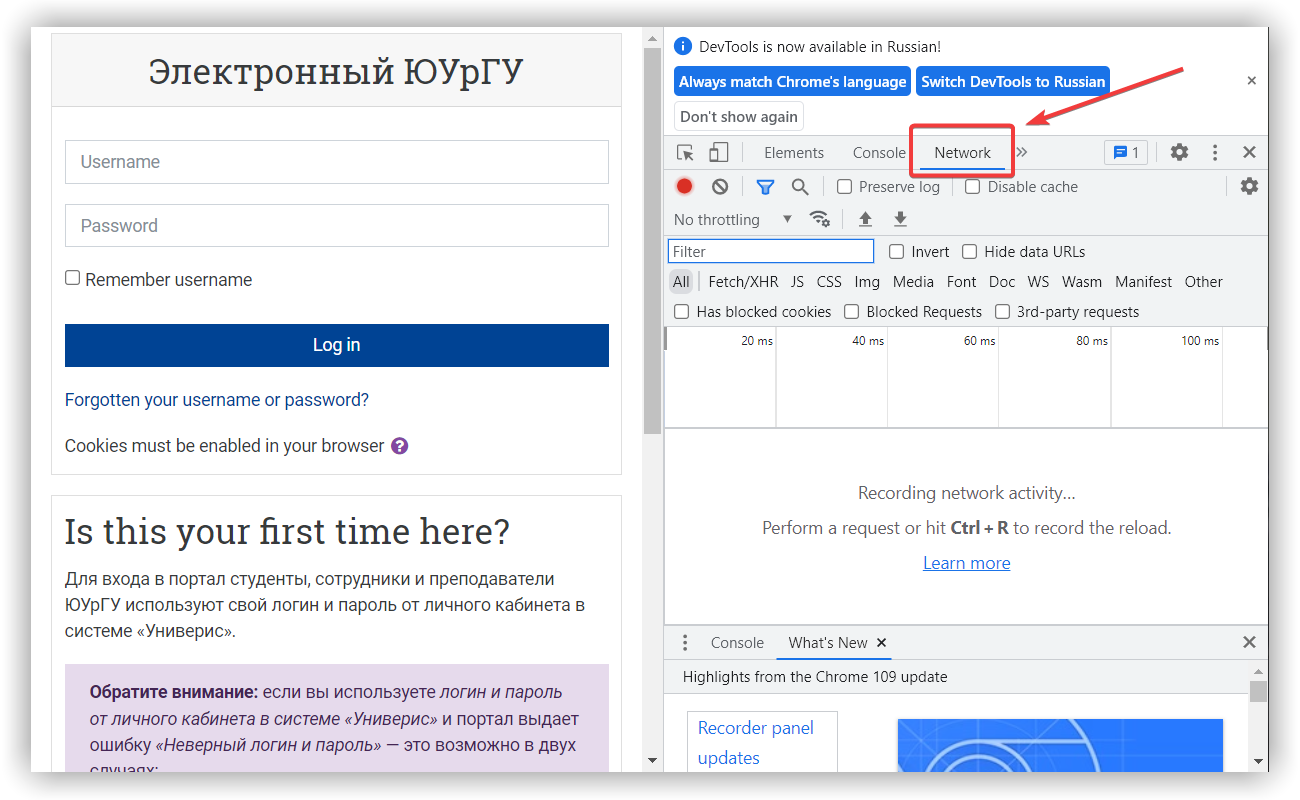The width and height of the screenshot is (1300, 800).
Task: Check Hide data URLs checkbox
Action: 969,251
